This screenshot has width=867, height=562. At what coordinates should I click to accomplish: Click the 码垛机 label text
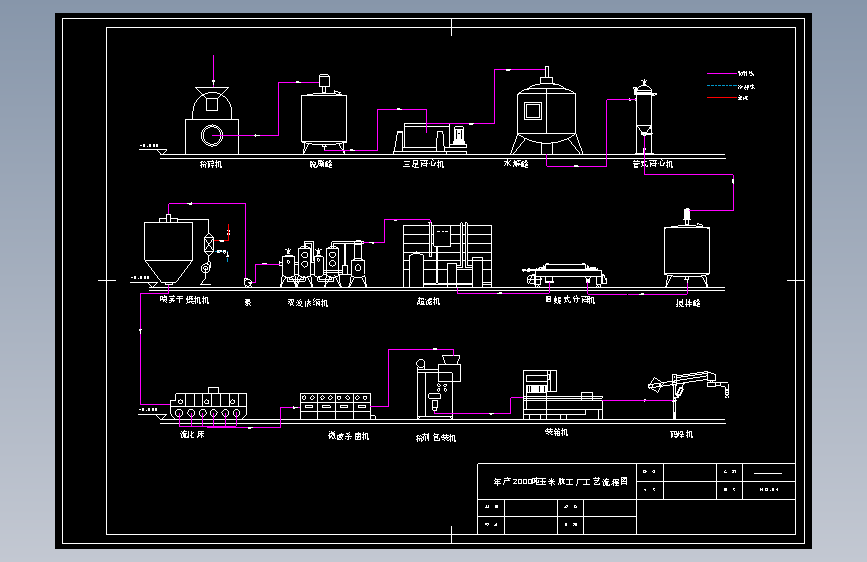point(681,434)
